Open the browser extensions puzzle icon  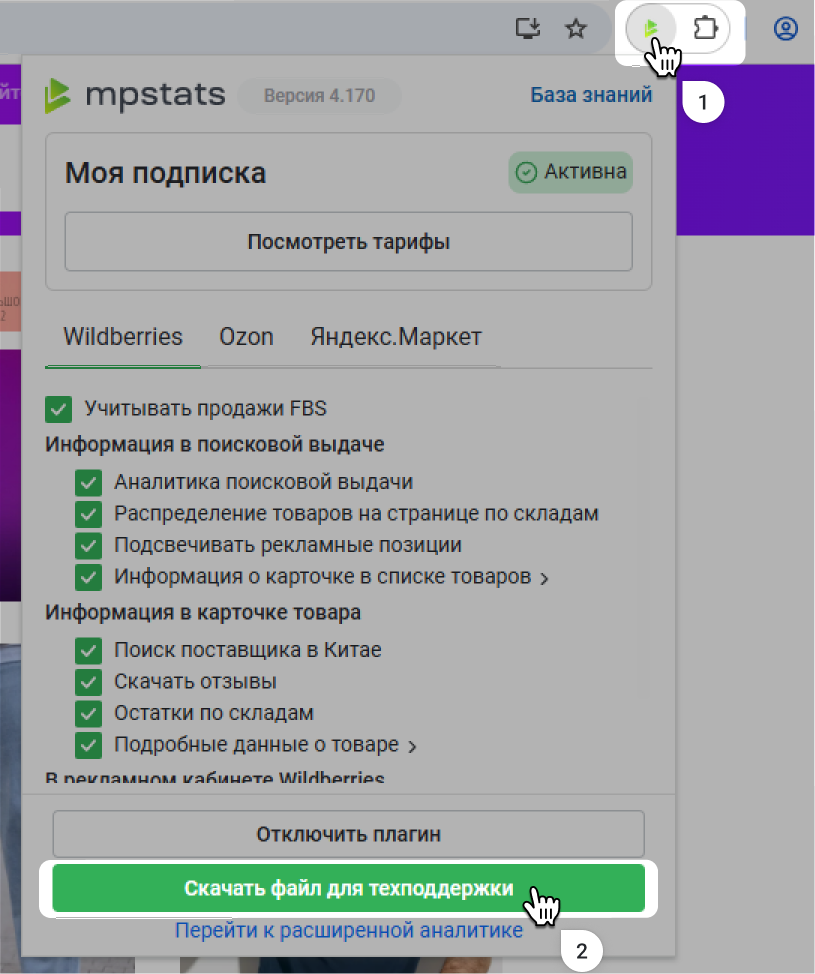[x=706, y=29]
